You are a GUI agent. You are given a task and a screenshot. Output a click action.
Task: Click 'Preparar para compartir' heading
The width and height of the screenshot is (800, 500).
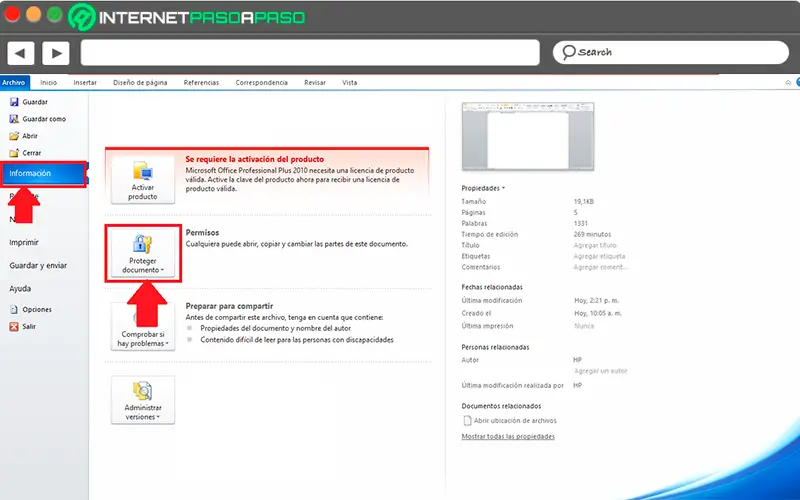[229, 306]
